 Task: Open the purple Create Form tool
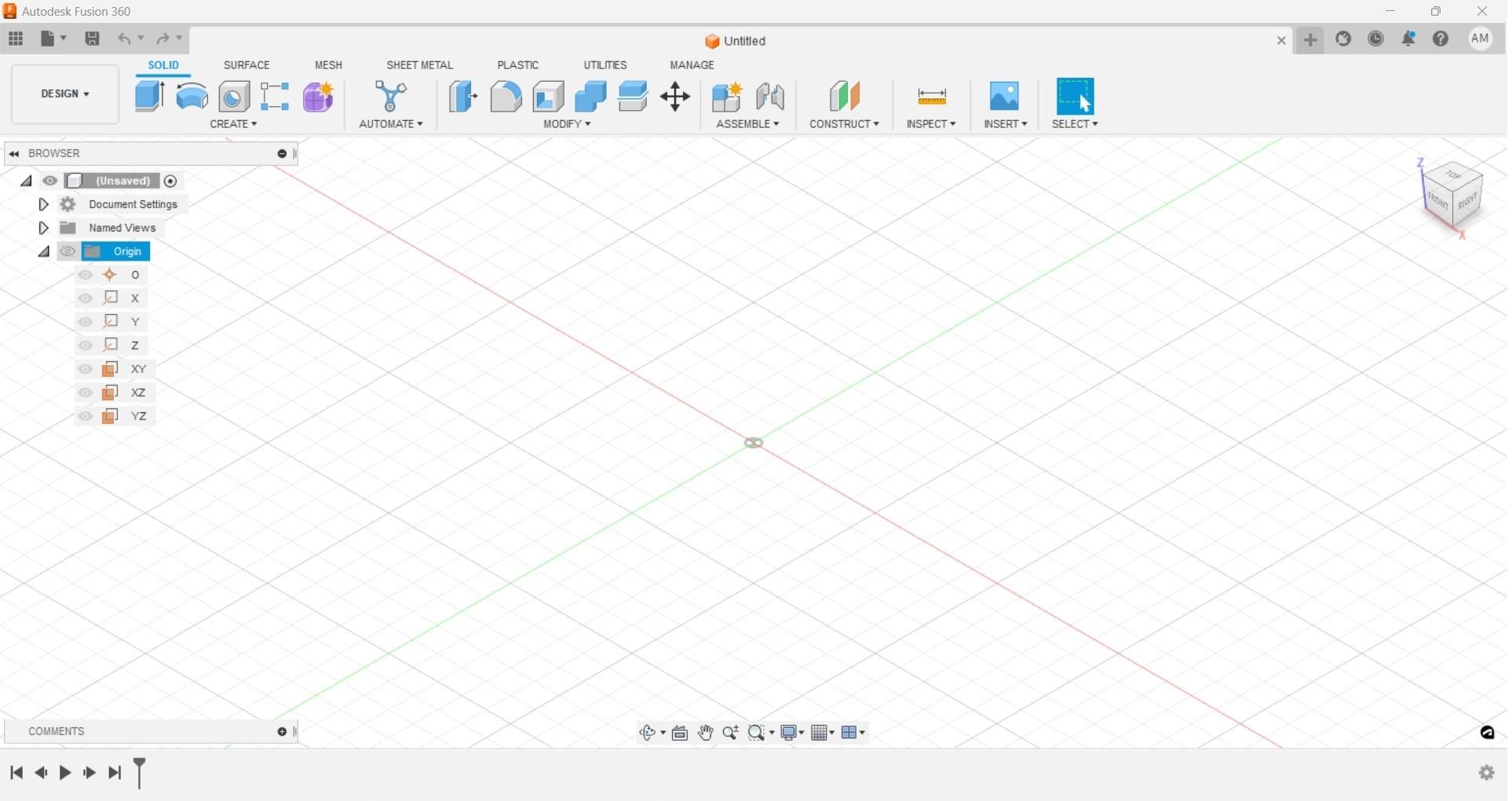point(319,97)
